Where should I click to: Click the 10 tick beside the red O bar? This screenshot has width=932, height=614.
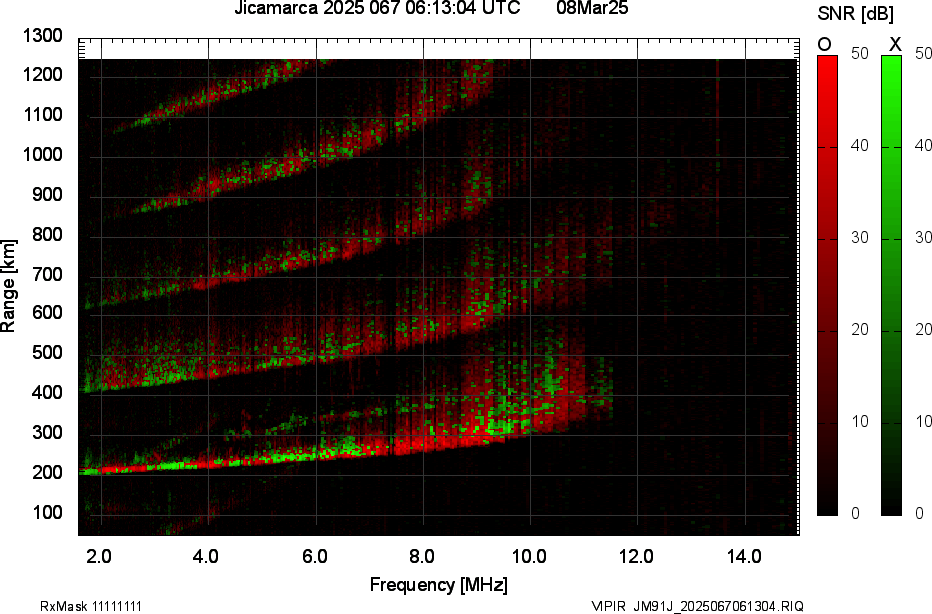(x=860, y=423)
